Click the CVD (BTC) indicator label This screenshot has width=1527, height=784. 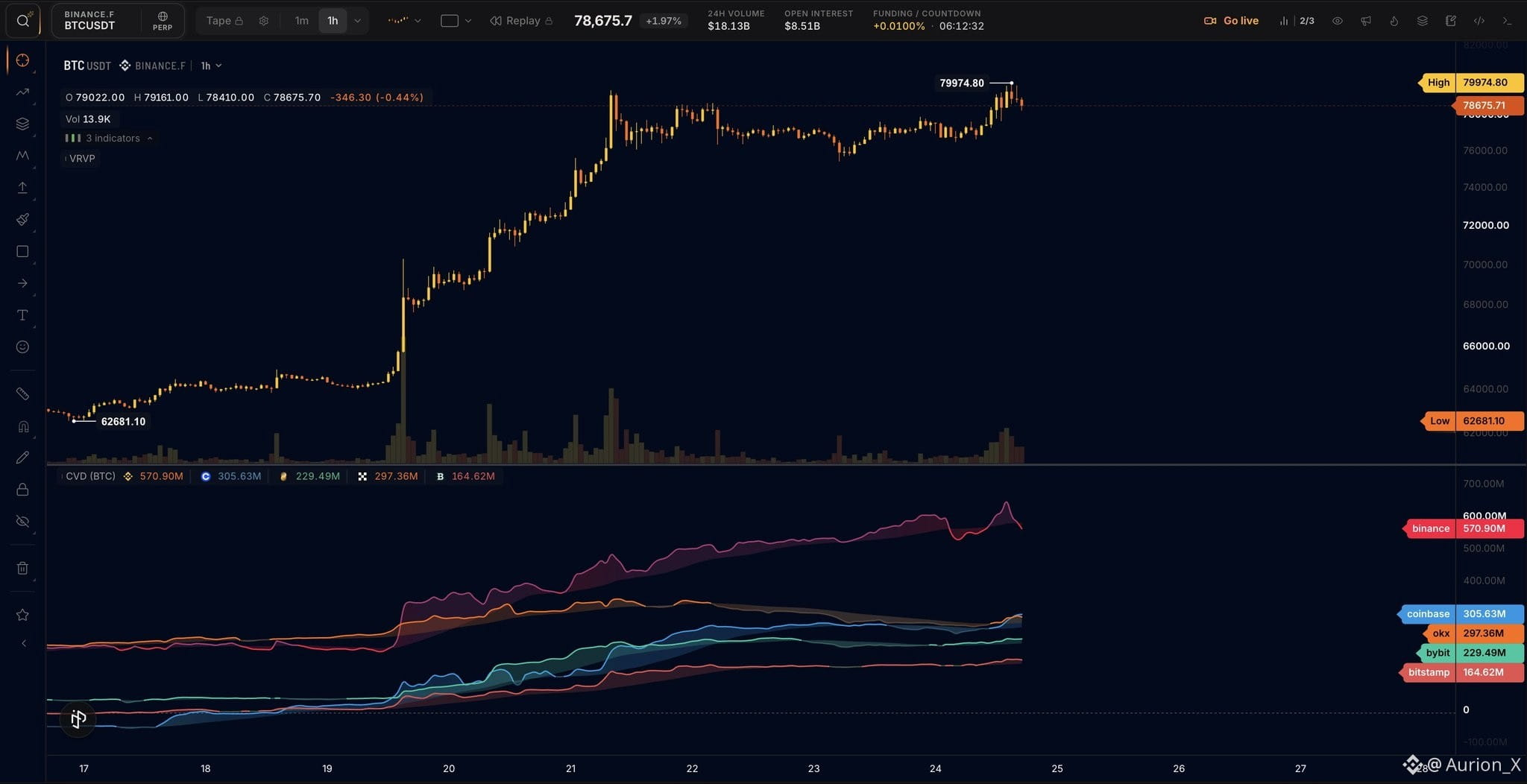90,476
